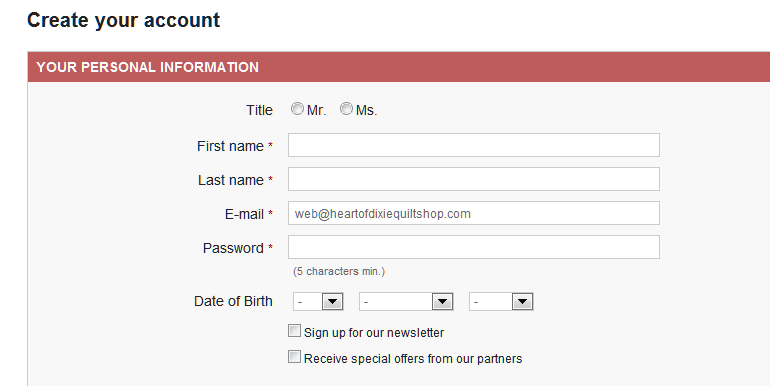Viewport: 770px width, 386px height.
Task: Click the '(5 characters min.)' hint text
Action: 339,271
